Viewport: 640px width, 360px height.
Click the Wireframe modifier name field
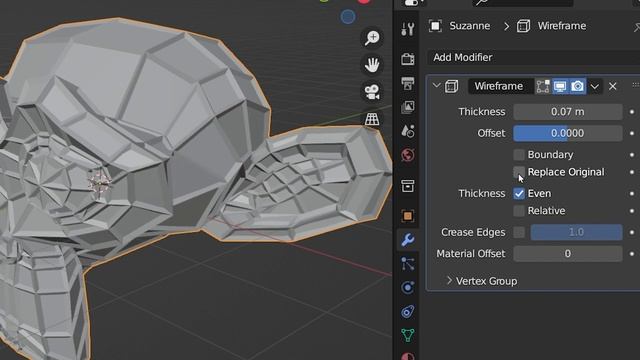500,86
